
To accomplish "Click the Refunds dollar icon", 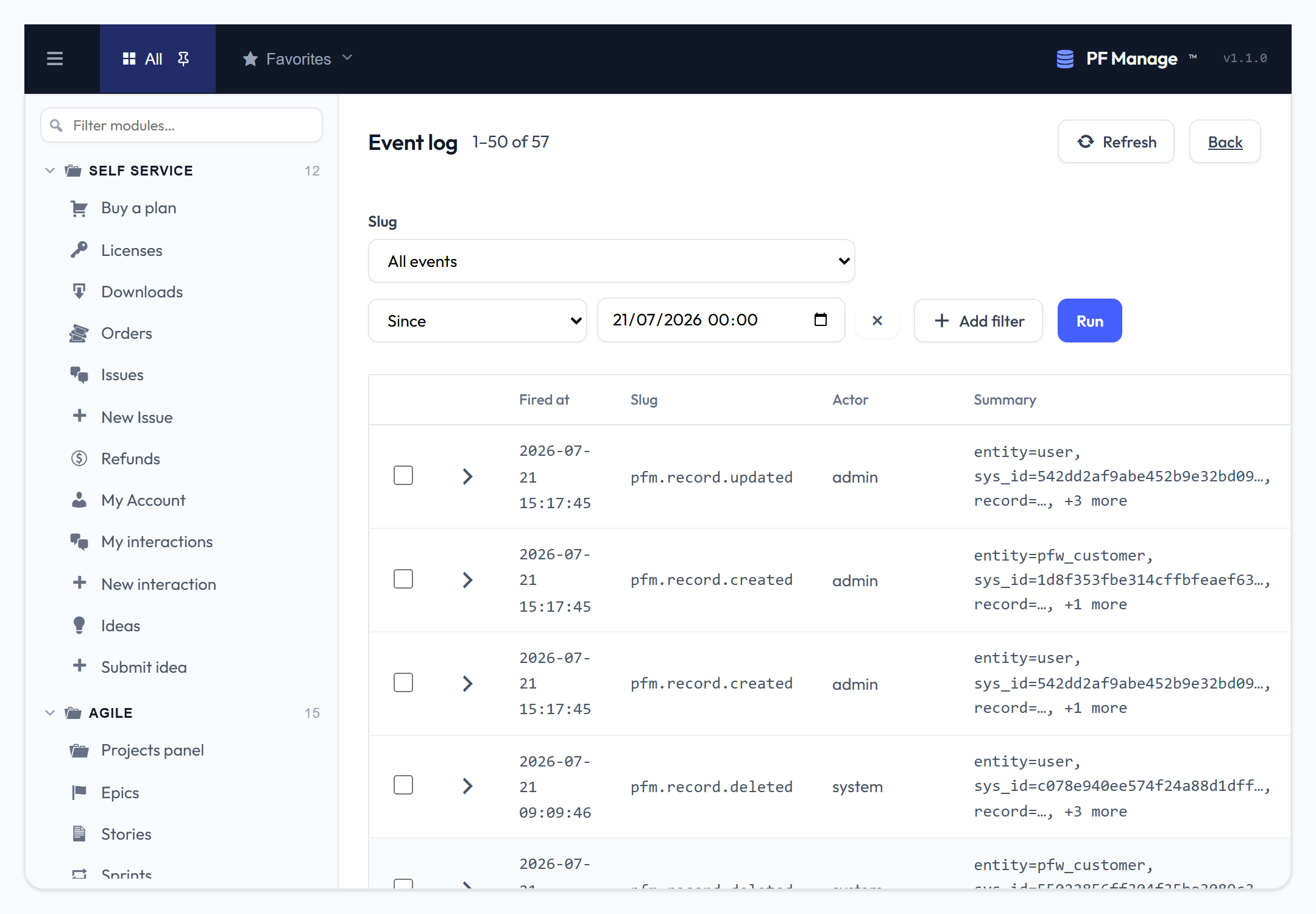I will click(79, 458).
